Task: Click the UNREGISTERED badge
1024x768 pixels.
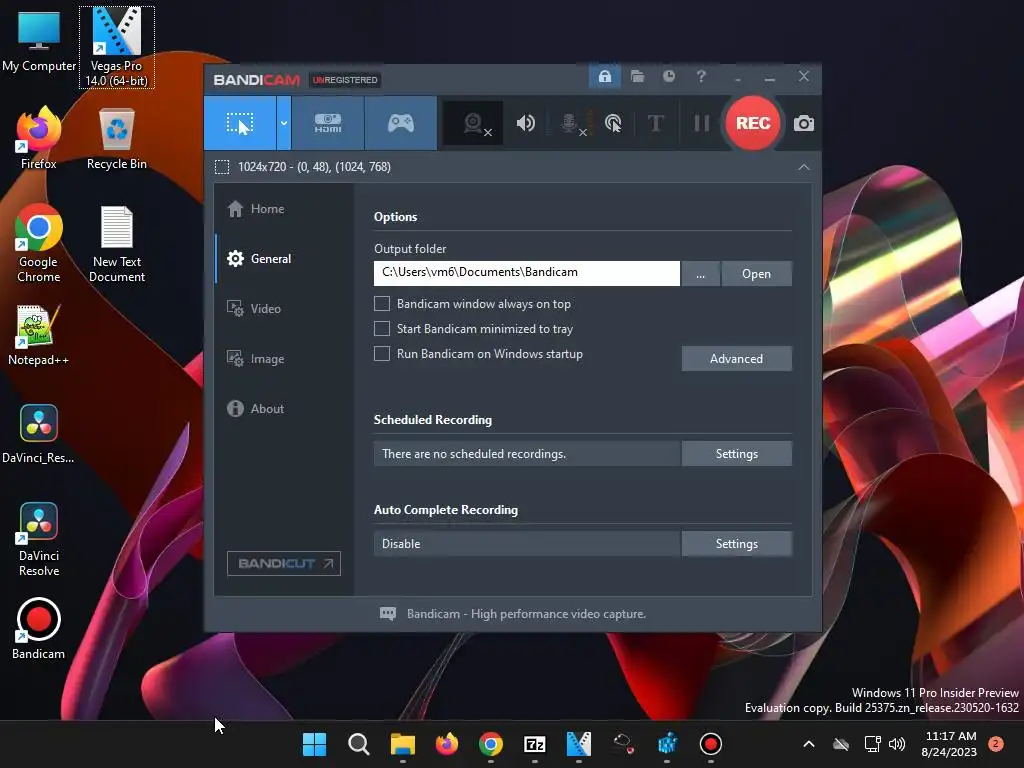Action: point(345,80)
